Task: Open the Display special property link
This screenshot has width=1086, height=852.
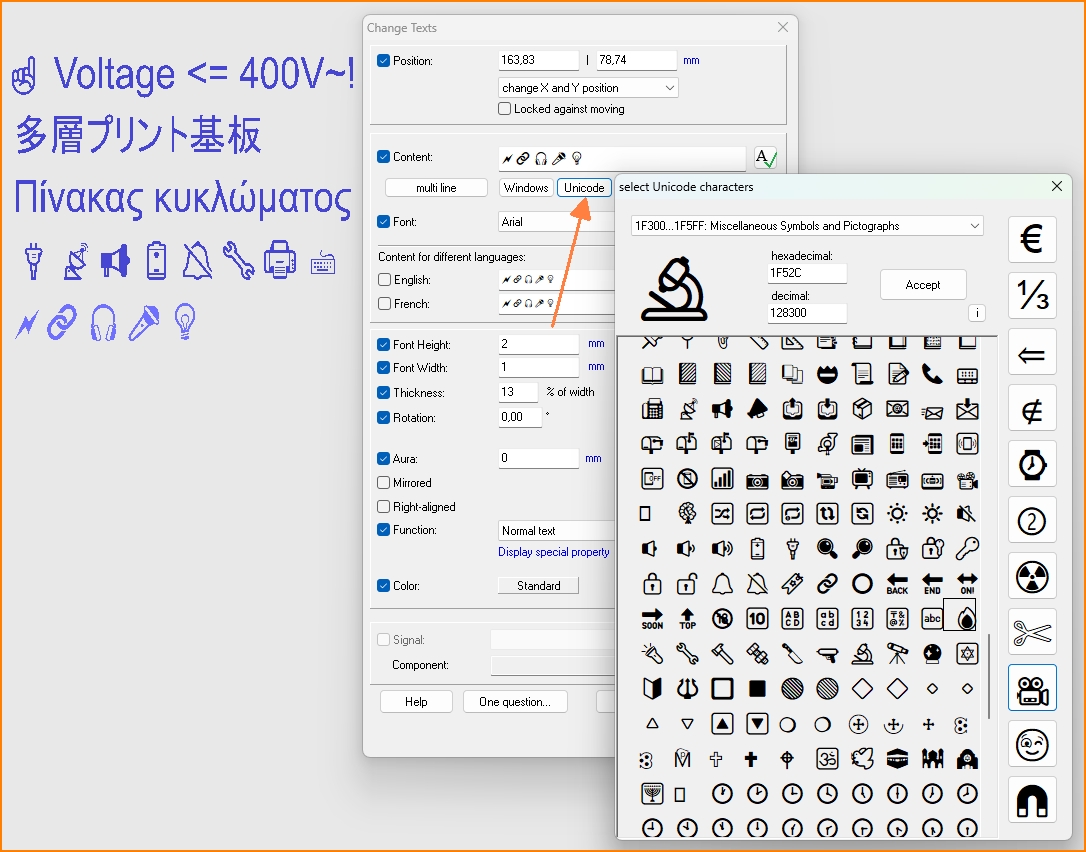Action: [x=553, y=552]
